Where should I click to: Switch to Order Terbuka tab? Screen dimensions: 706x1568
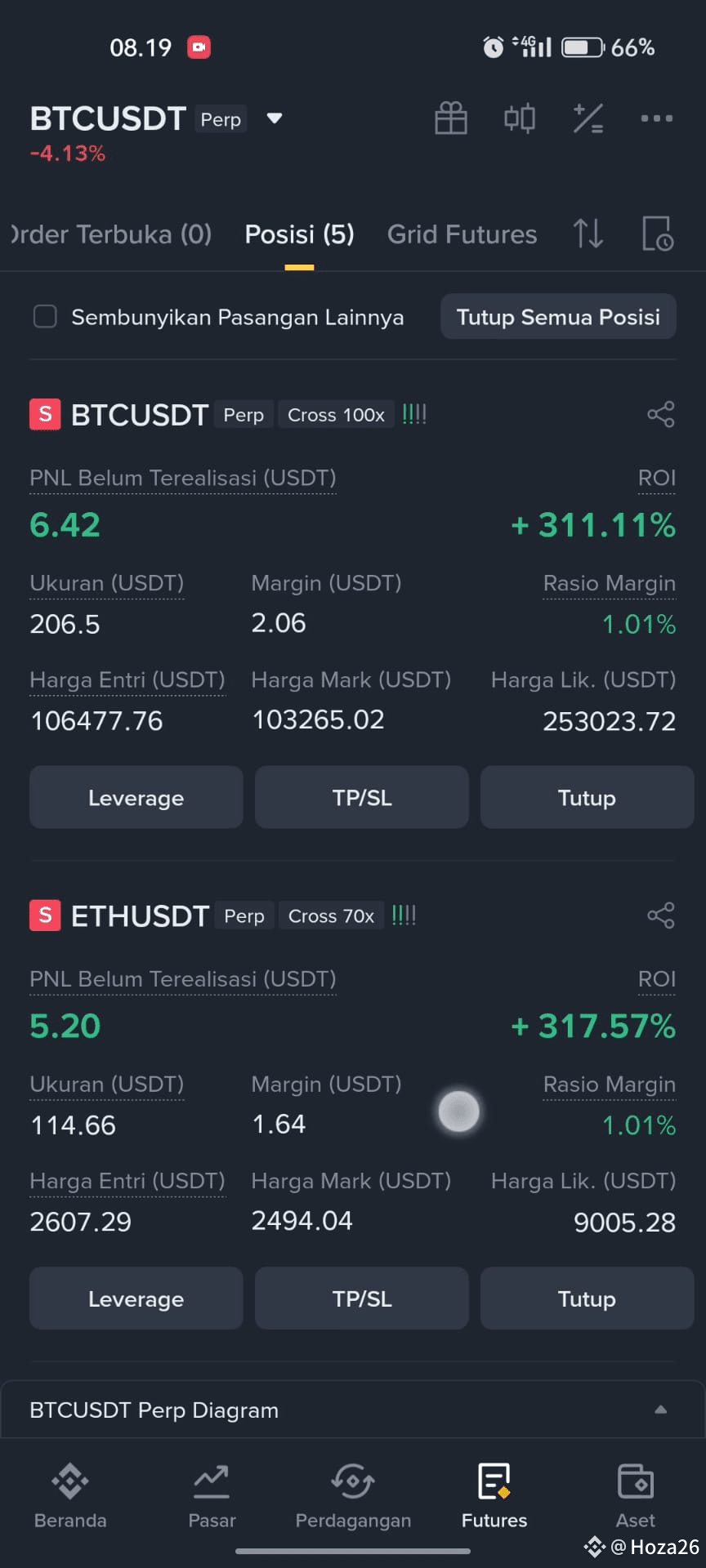click(112, 234)
